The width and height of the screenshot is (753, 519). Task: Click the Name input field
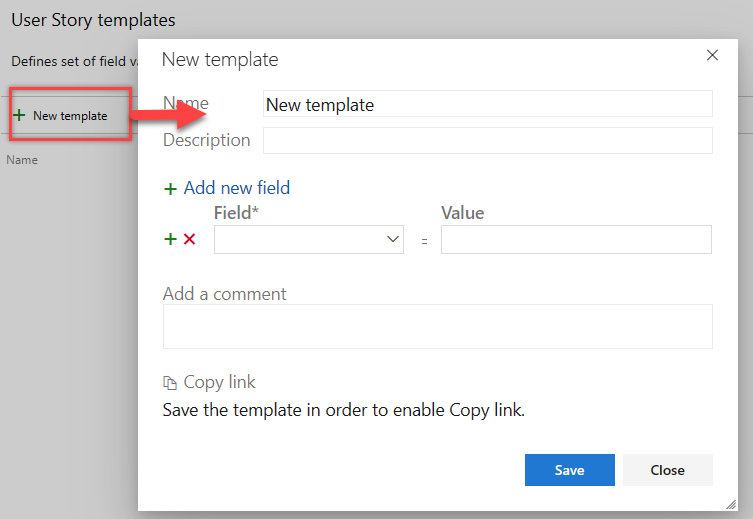click(487, 104)
